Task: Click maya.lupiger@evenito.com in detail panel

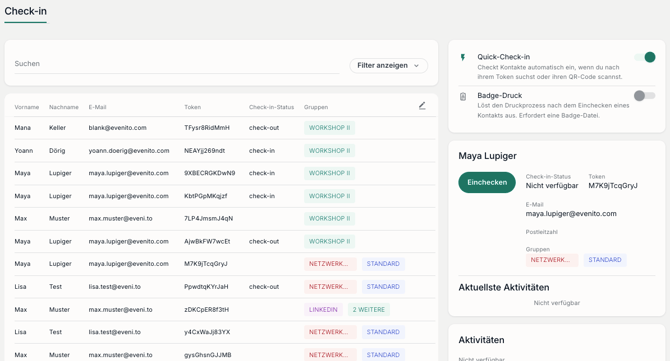Action: tap(571, 214)
